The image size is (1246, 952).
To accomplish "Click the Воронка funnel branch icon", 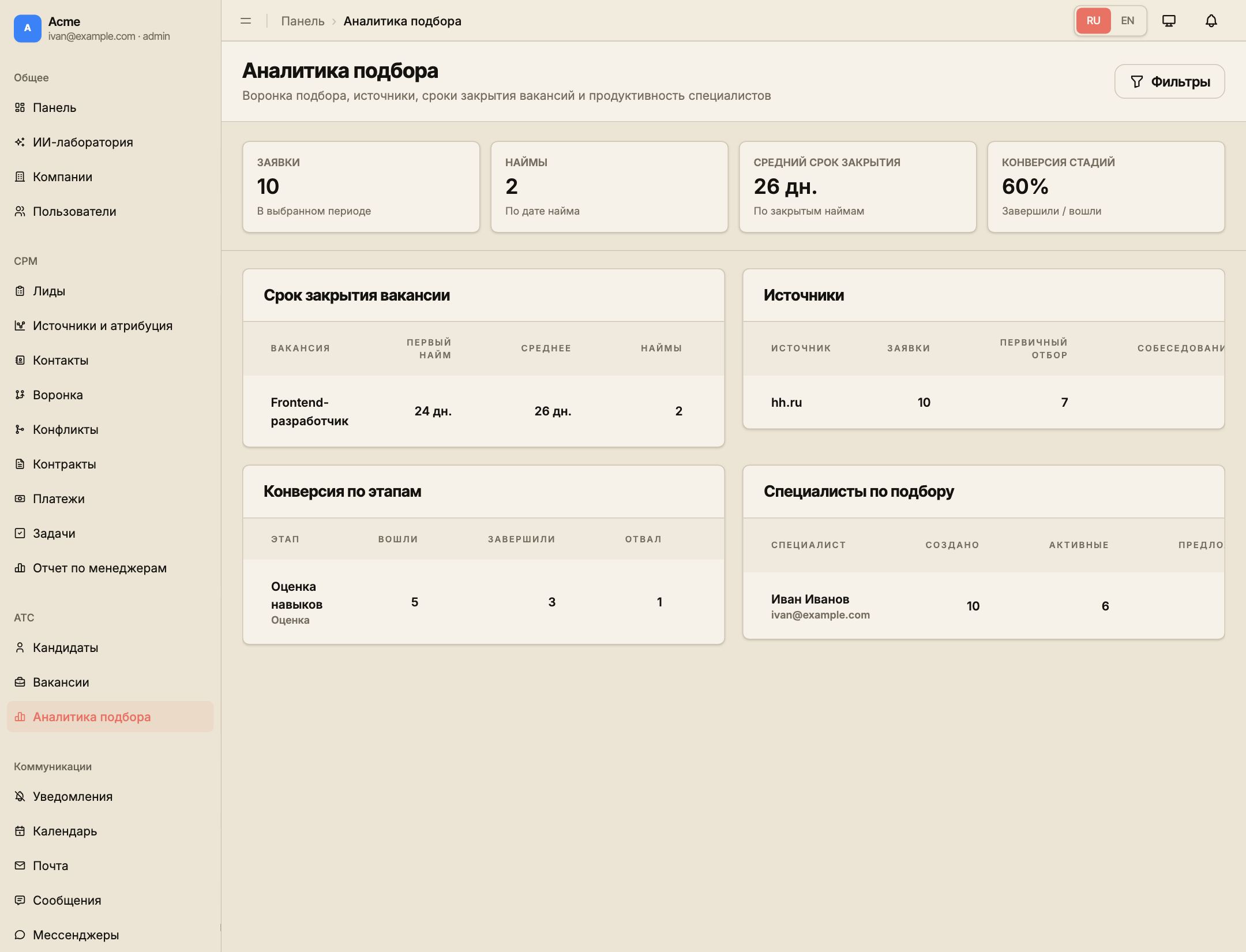I will [x=20, y=395].
